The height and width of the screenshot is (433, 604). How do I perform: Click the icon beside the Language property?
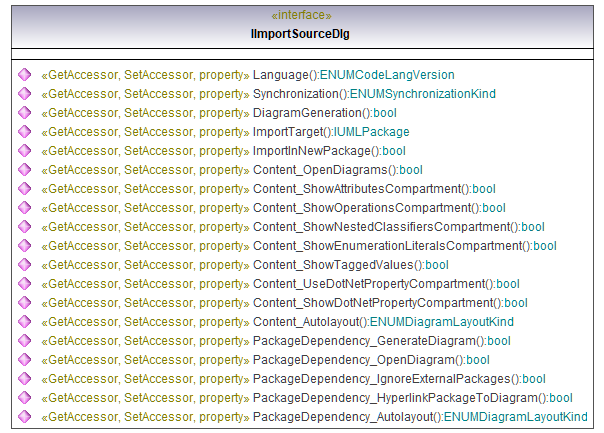coord(24,75)
